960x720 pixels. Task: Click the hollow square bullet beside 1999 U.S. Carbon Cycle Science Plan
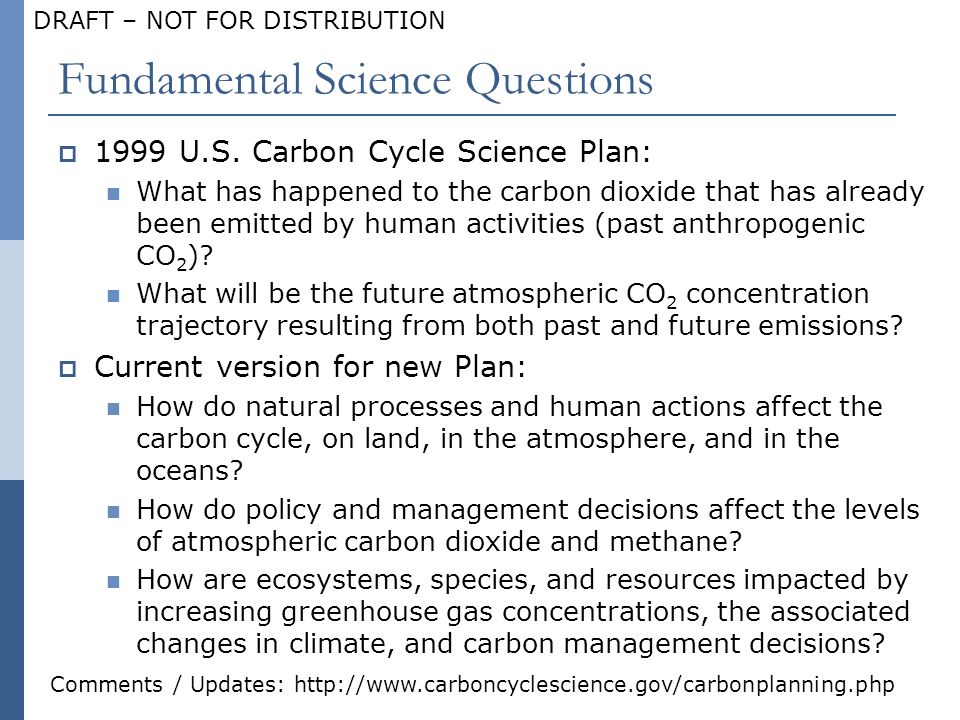click(67, 153)
